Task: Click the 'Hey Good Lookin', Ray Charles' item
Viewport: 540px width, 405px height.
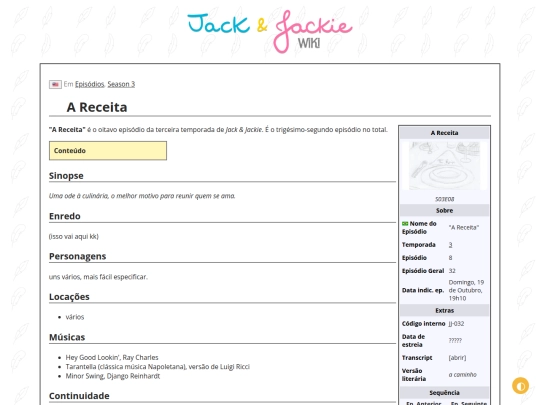Action: tap(112, 357)
